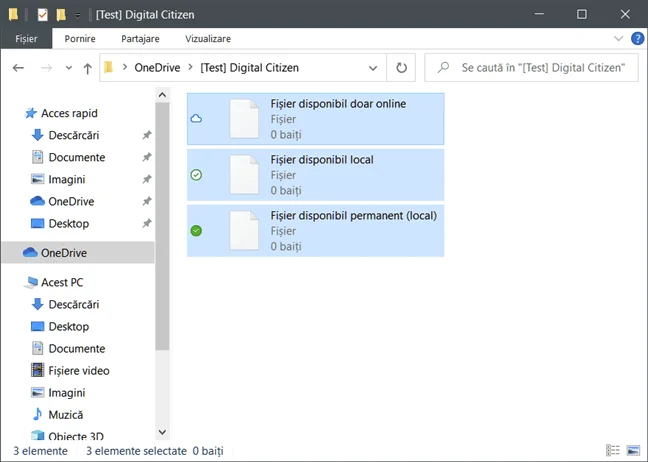
Task: Switch to the Partajare ribbon tab
Action: (x=140, y=38)
